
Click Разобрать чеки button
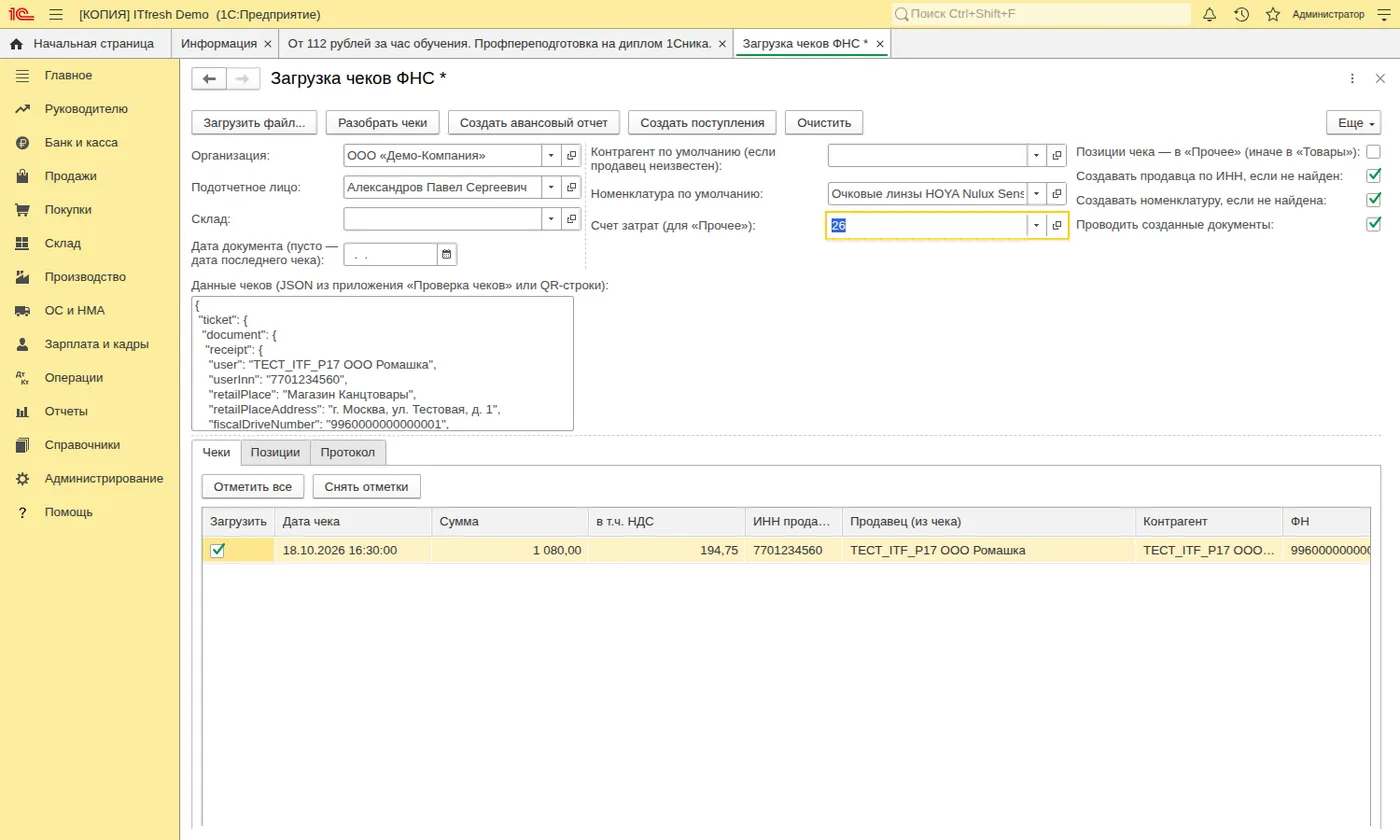pos(383,123)
